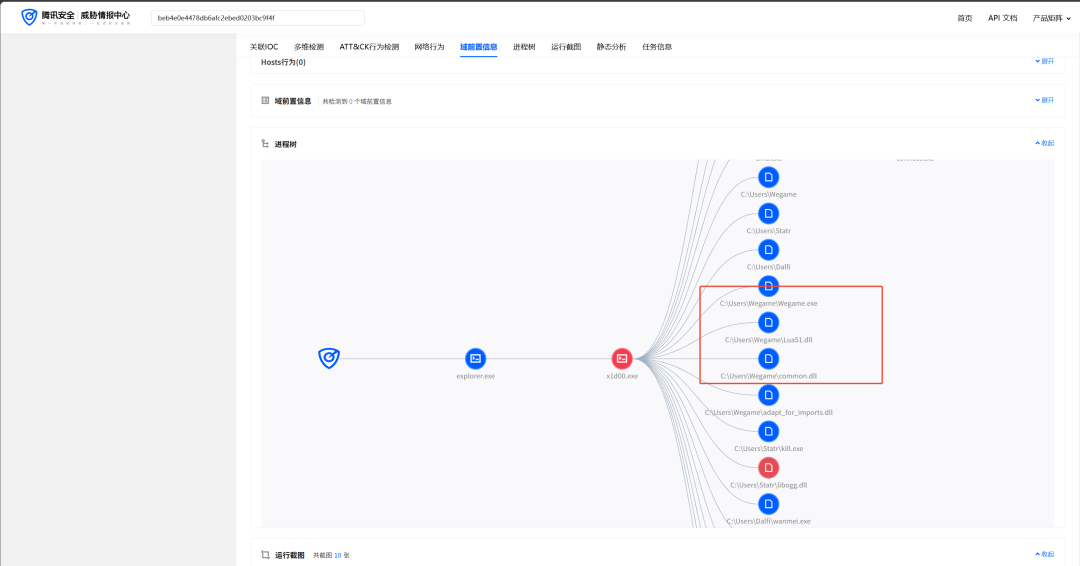Image resolution: width=1080 pixels, height=566 pixels.
Task: Expand the 域前置信息 section
Action: [x=1045, y=101]
